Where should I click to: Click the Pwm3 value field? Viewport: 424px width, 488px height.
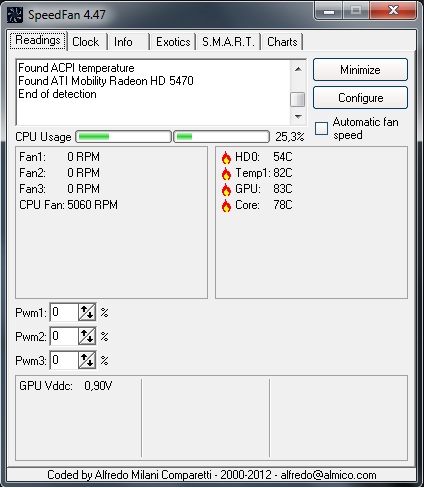tap(64, 360)
